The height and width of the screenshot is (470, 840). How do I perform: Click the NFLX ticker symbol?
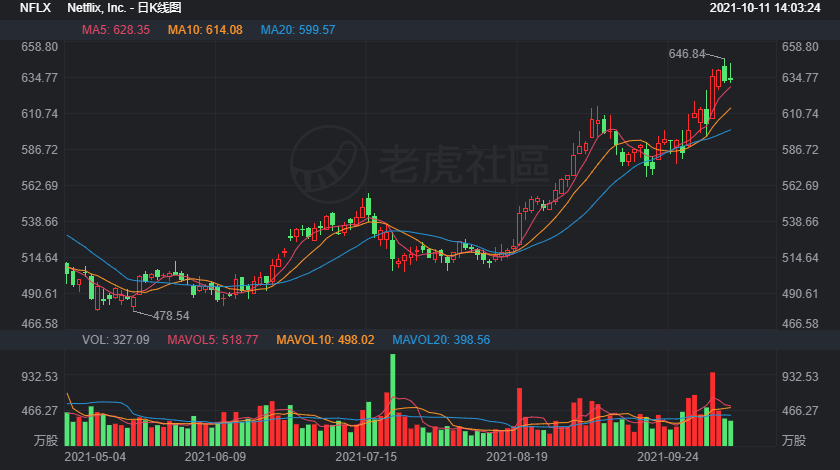click(x=35, y=8)
